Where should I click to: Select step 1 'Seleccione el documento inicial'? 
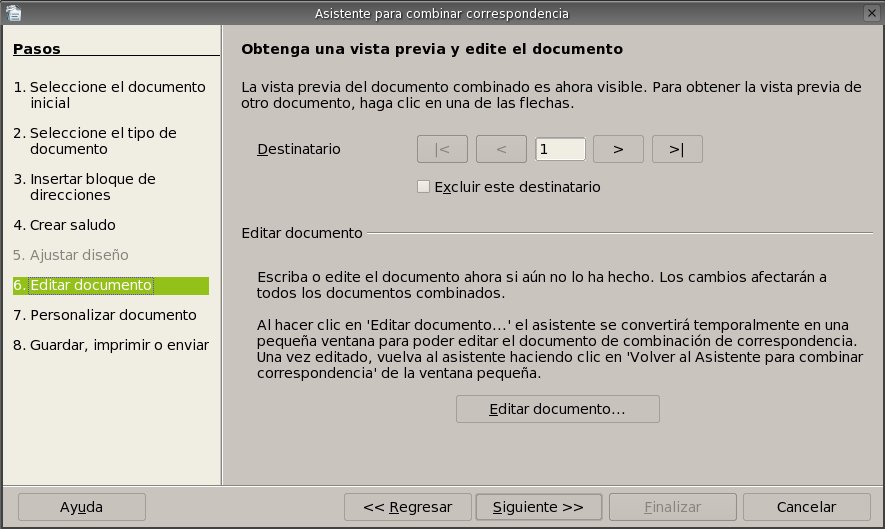pos(109,95)
